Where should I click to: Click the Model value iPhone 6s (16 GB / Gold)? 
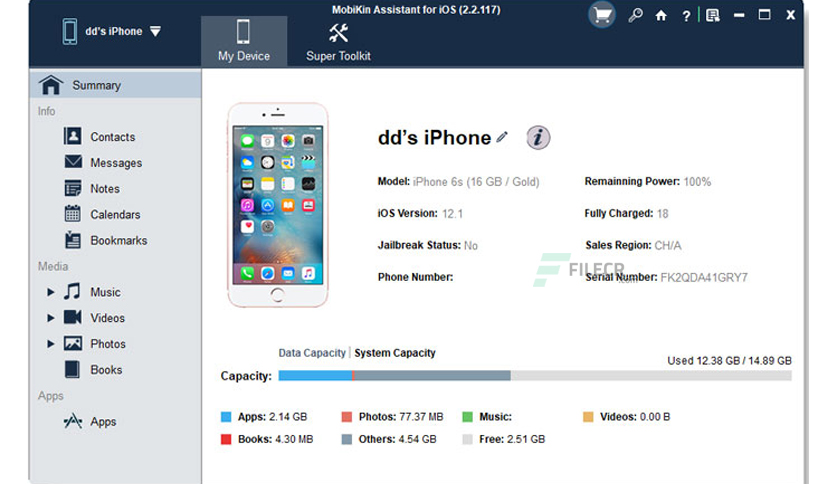pos(476,182)
